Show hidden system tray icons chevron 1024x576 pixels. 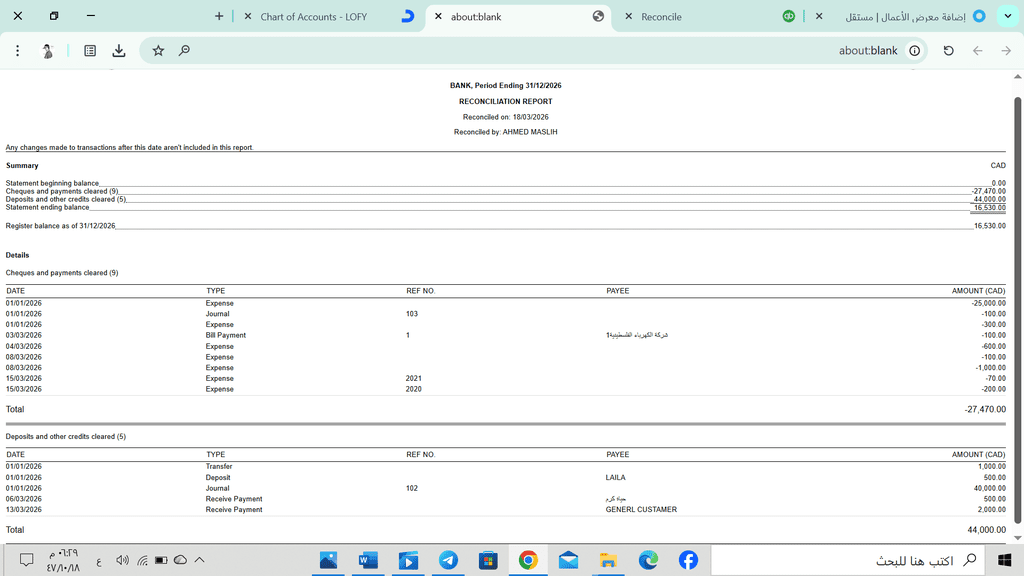[x=200, y=560]
